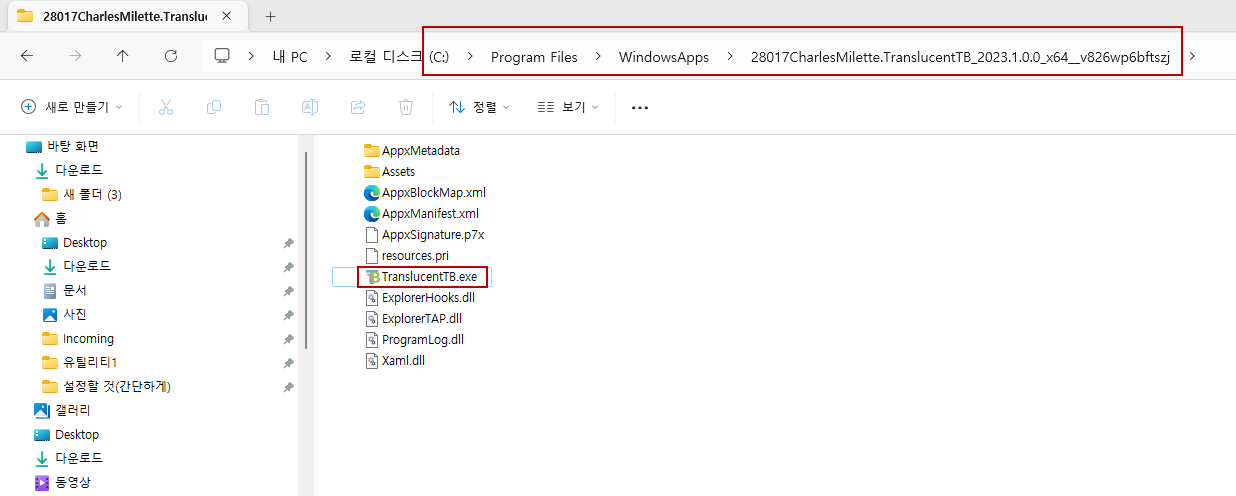Click the Delete trash icon

point(406,107)
